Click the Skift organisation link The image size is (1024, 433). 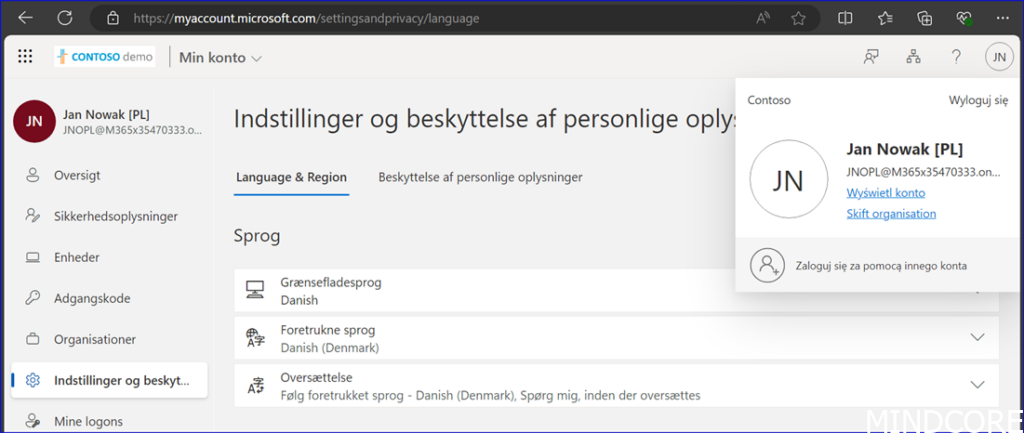(x=891, y=214)
